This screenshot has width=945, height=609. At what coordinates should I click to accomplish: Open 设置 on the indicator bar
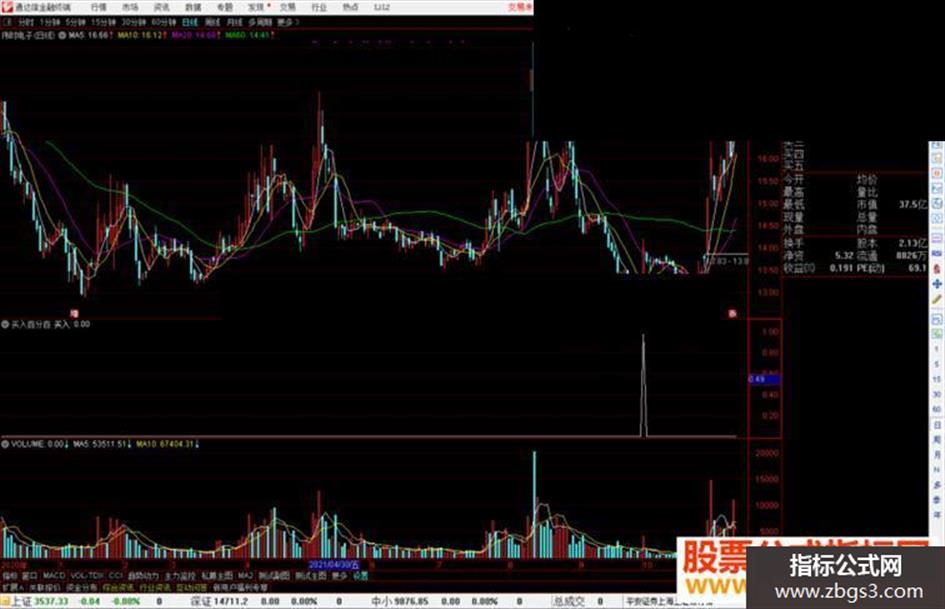click(360, 576)
